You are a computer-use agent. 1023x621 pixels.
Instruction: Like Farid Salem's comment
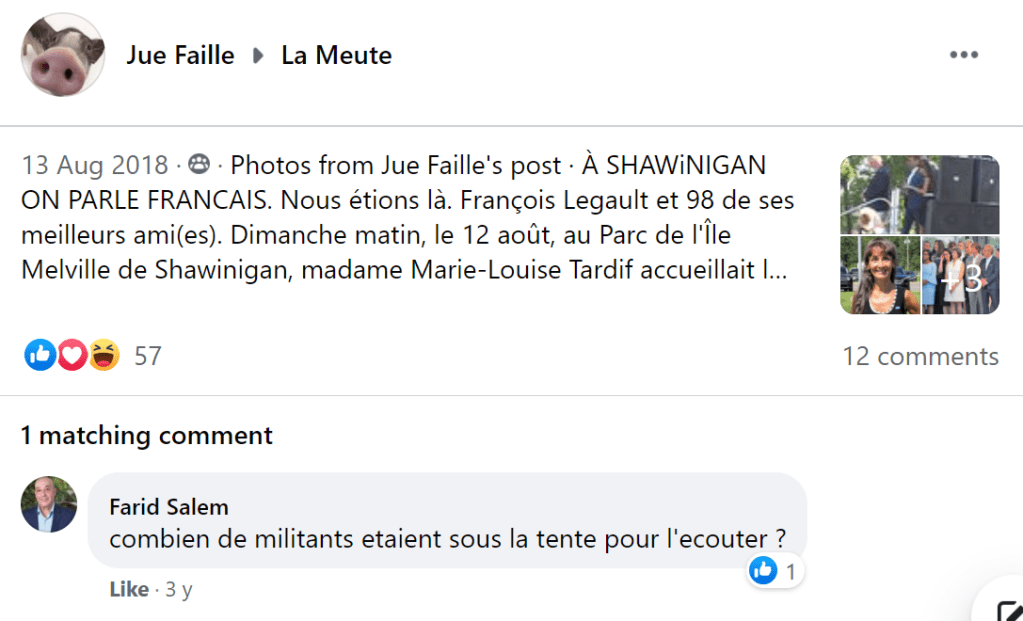129,590
